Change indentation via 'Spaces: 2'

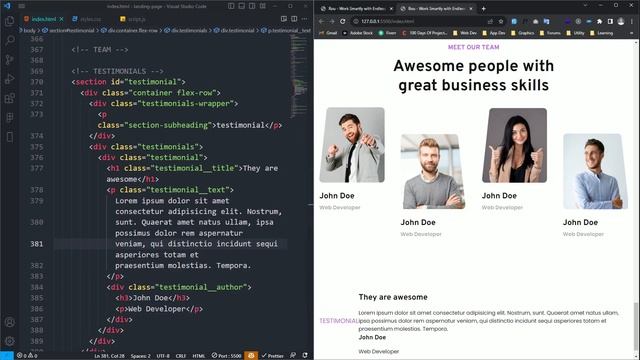(x=140, y=356)
